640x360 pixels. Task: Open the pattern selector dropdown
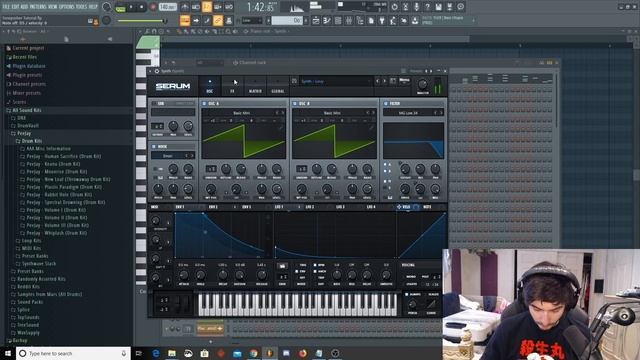288,20
